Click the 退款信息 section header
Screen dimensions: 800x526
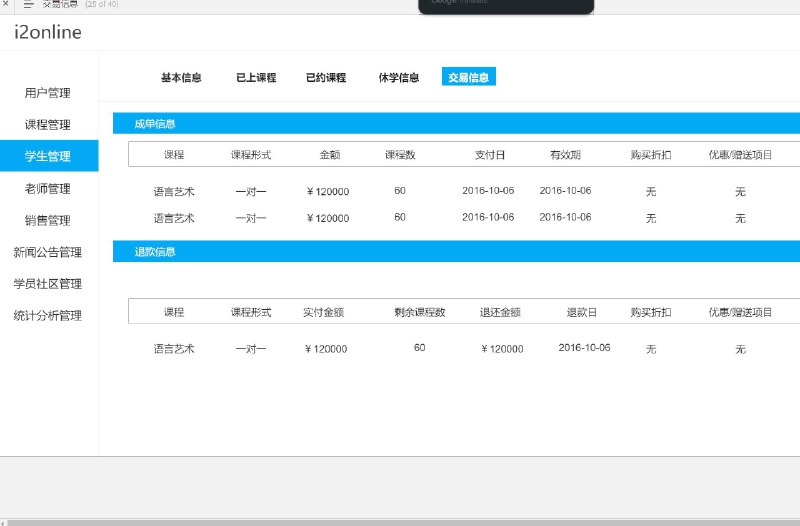[x=456, y=252]
